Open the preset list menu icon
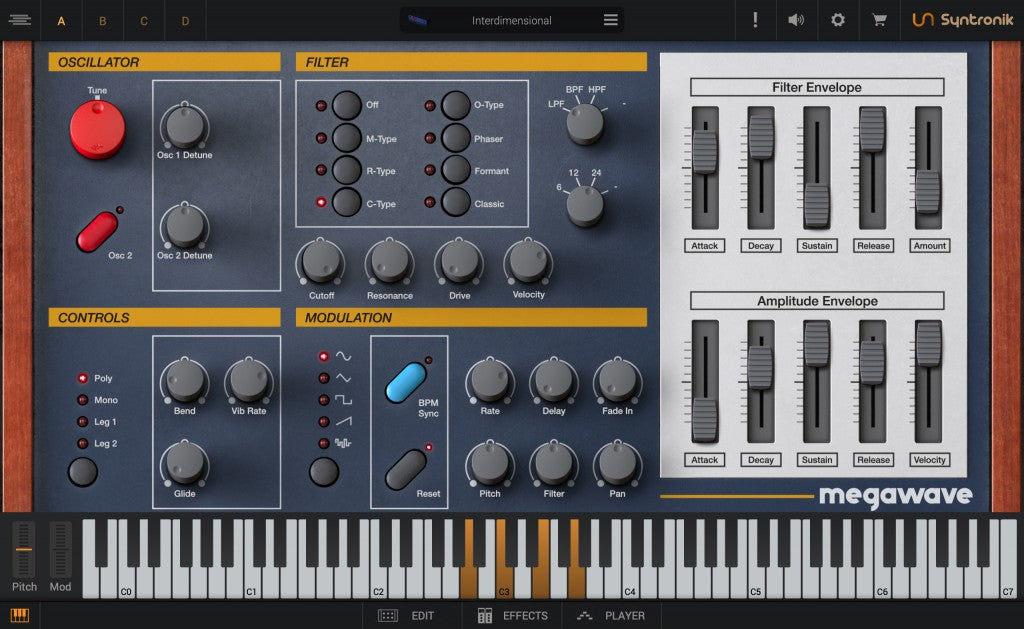 (611, 18)
